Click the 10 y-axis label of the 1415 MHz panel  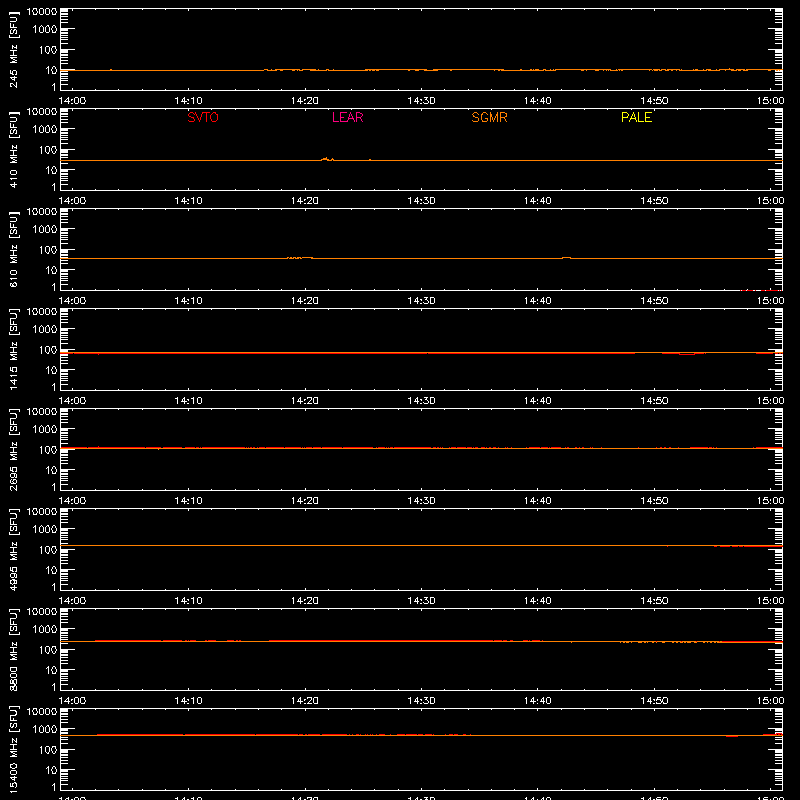(52, 370)
